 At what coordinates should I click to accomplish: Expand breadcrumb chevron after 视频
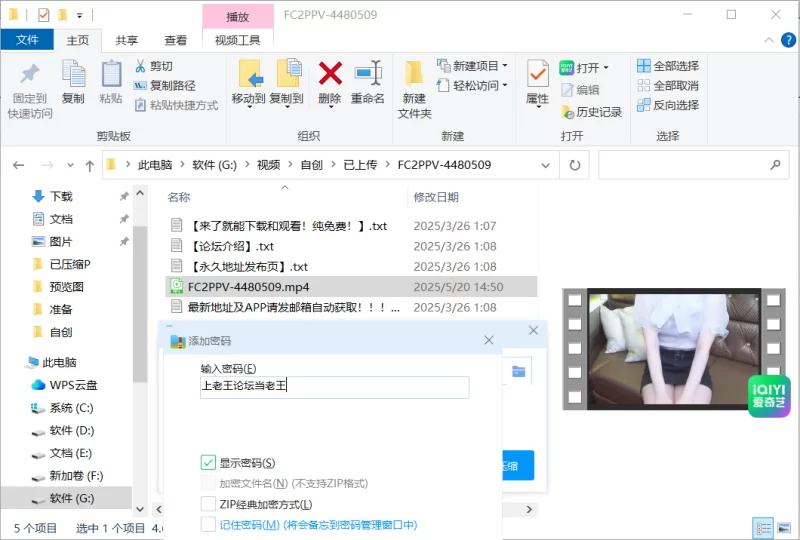pos(290,165)
